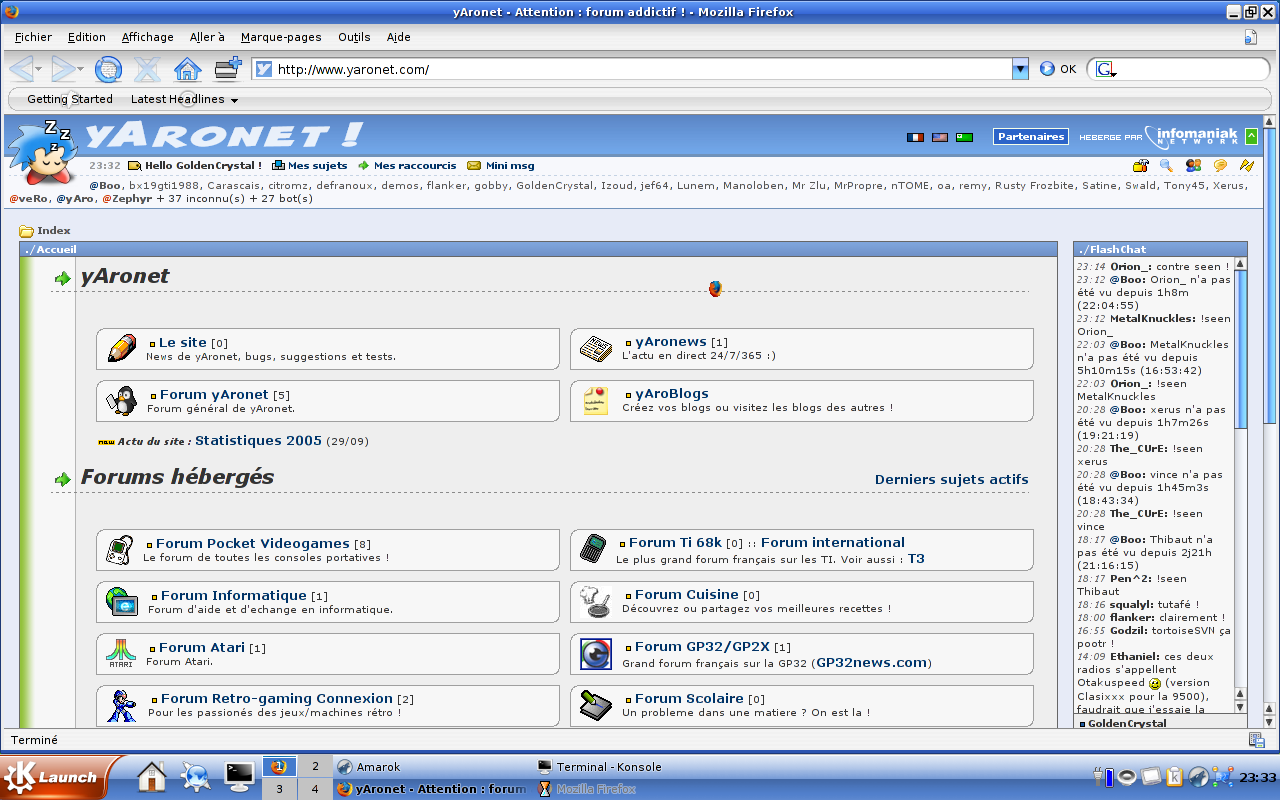This screenshot has width=1280, height=800.
Task: Open the Forward button history dropdown arrow
Action: click(81, 69)
